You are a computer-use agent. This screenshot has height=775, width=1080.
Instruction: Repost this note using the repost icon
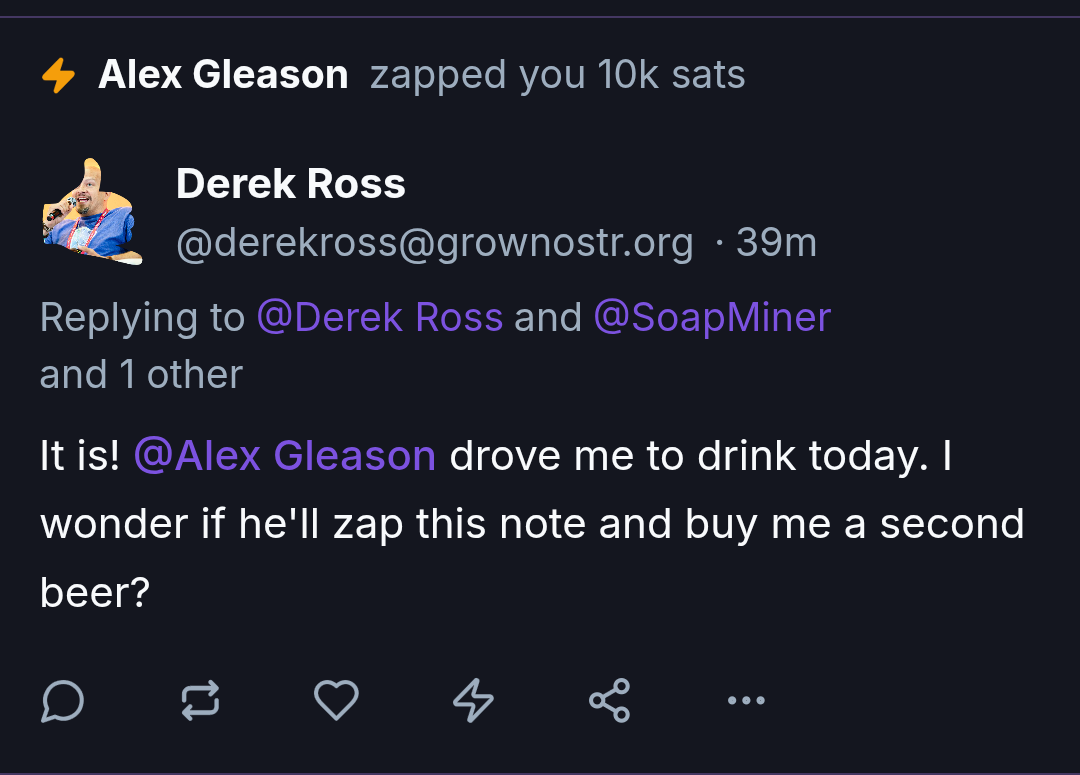click(x=200, y=700)
